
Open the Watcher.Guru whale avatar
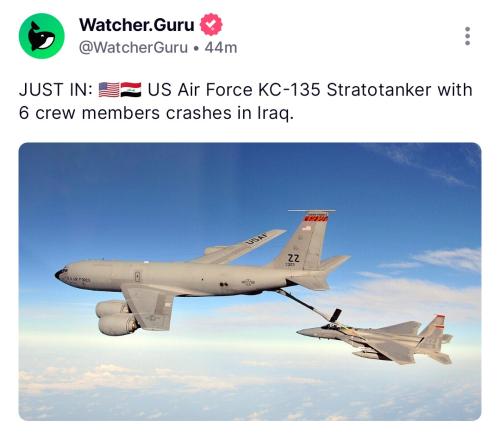42,36
